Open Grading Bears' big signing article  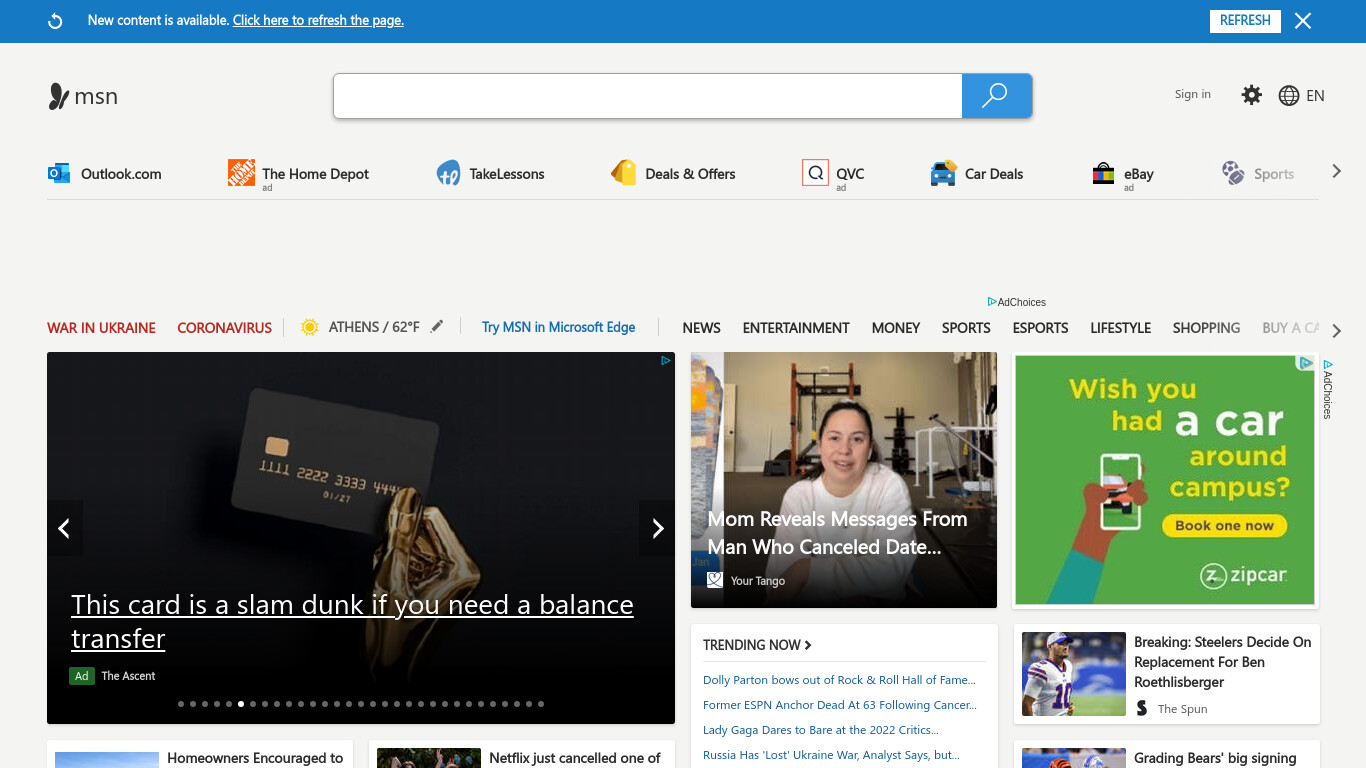(1215, 758)
